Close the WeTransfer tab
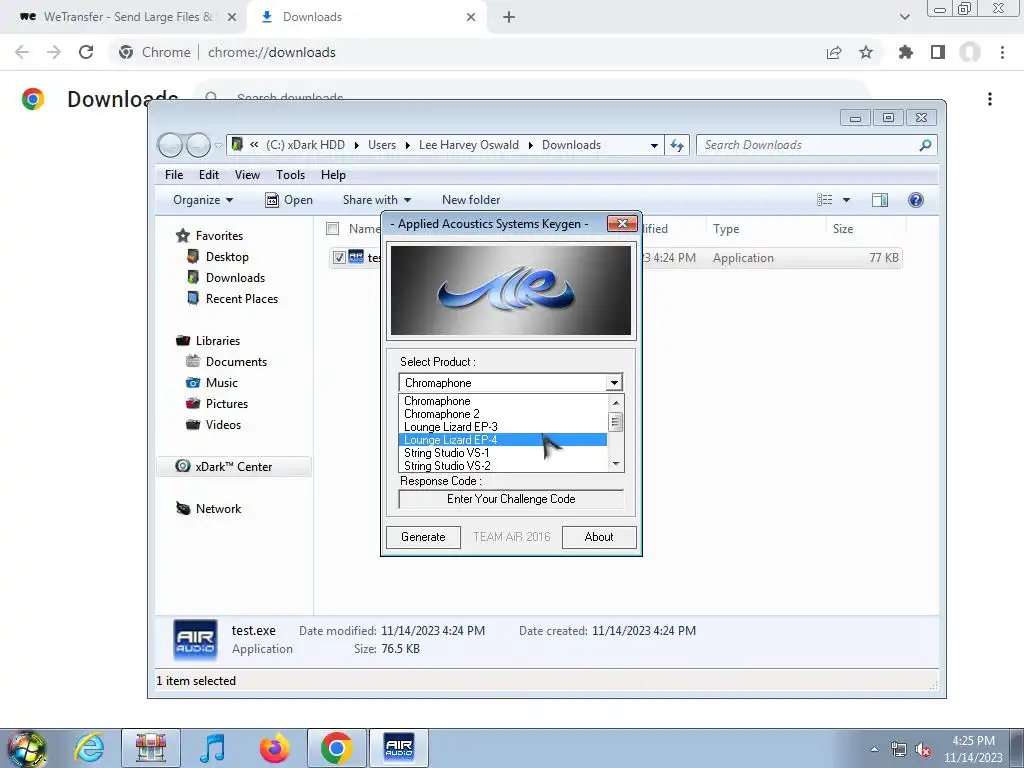1024x768 pixels. [232, 17]
